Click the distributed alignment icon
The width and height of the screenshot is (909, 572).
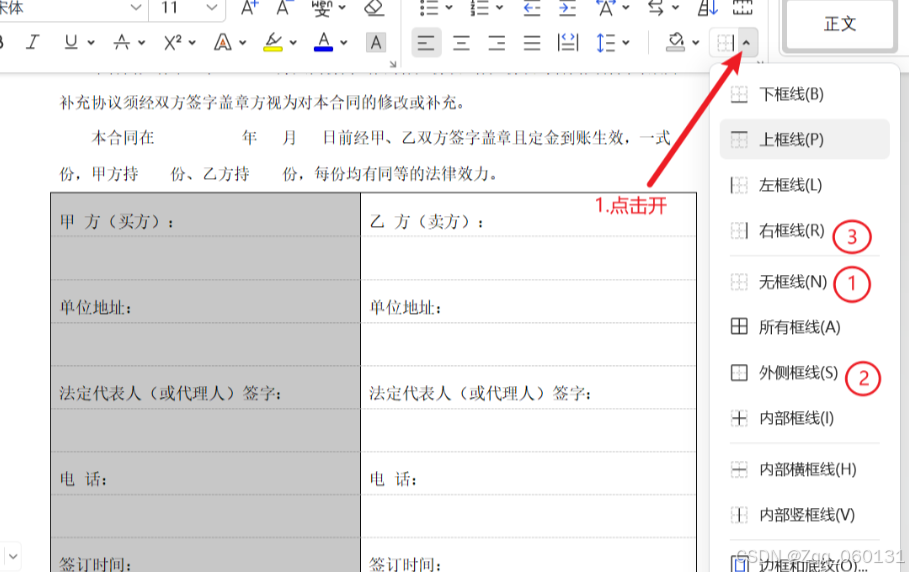567,42
